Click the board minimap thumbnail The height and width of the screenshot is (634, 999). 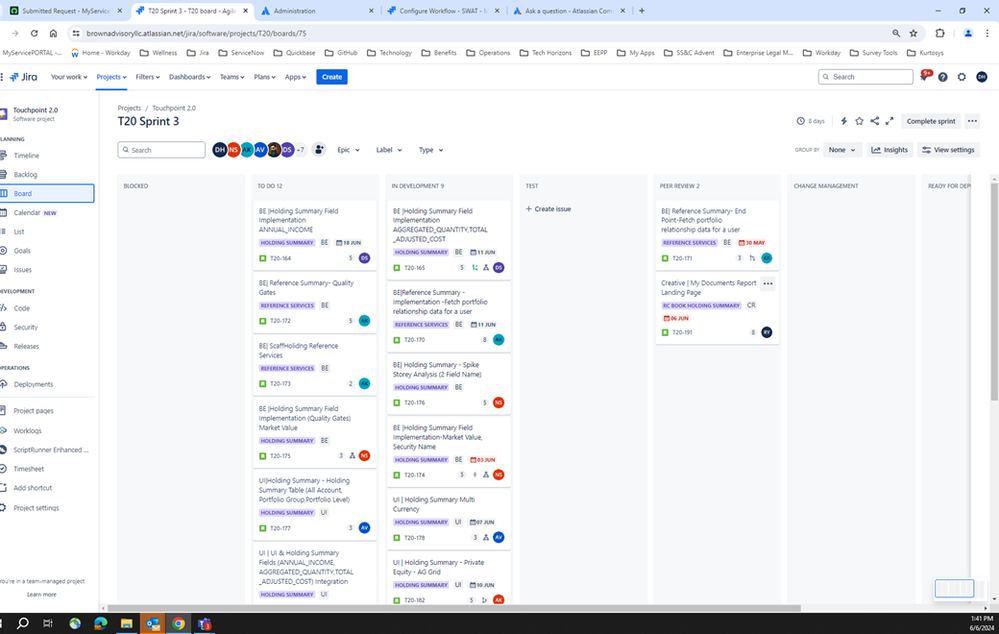coord(954,588)
